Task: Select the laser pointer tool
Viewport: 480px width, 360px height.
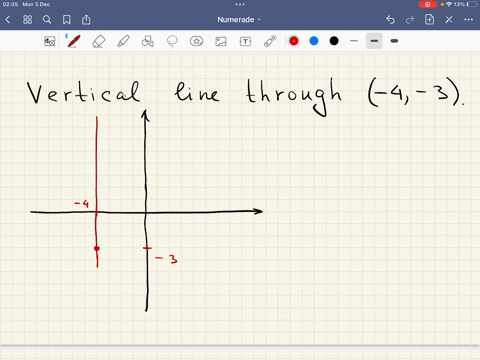Action: (270, 41)
